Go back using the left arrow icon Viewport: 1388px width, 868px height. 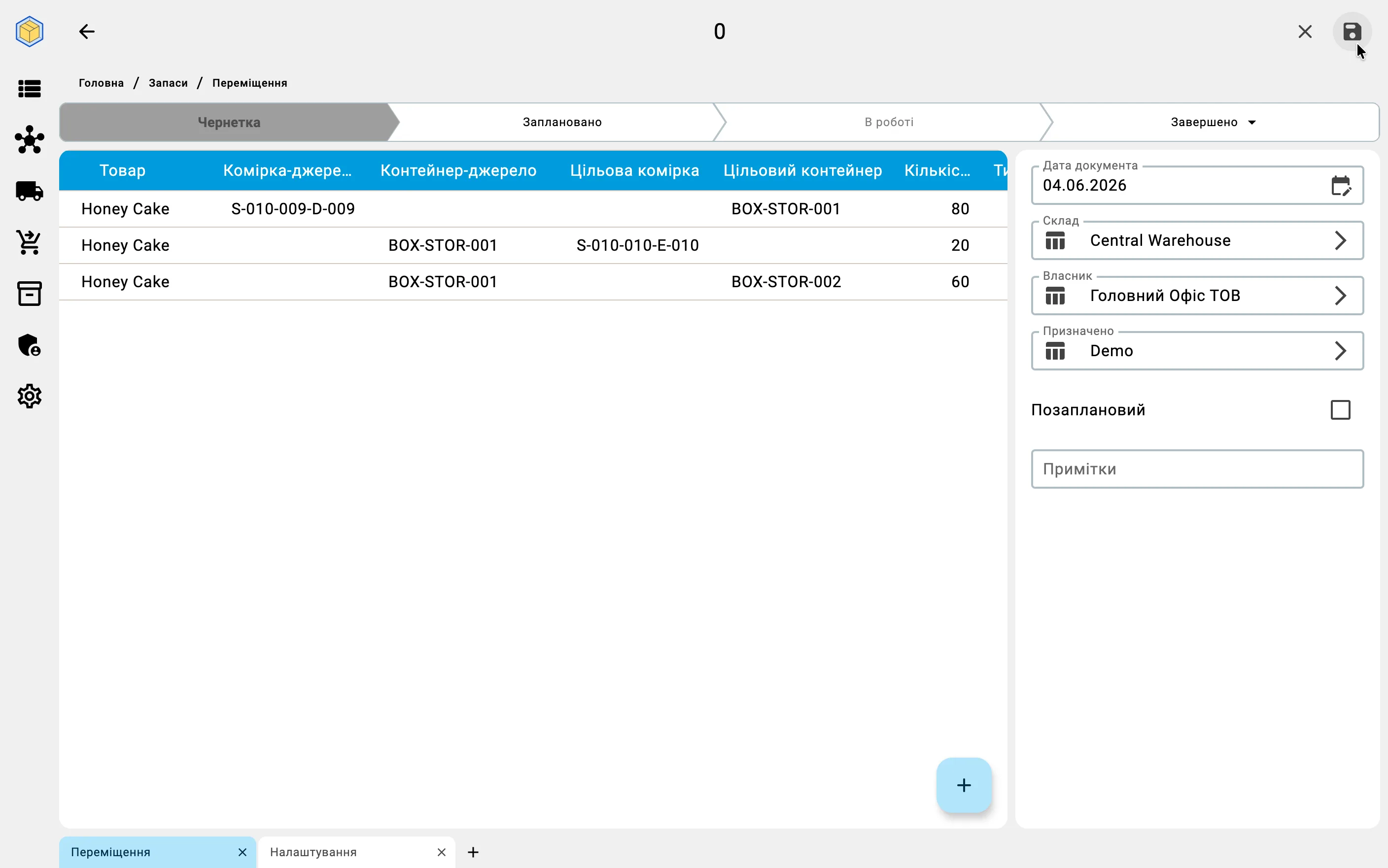[x=87, y=32]
